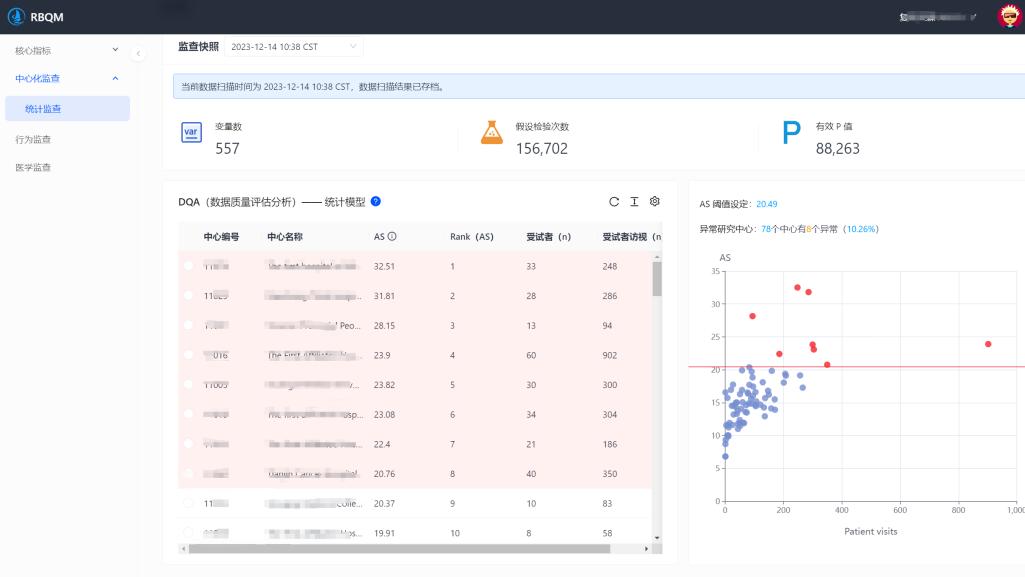The height and width of the screenshot is (577, 1025).
Task: Click the vertical table scrollbar thumb
Action: click(657, 279)
